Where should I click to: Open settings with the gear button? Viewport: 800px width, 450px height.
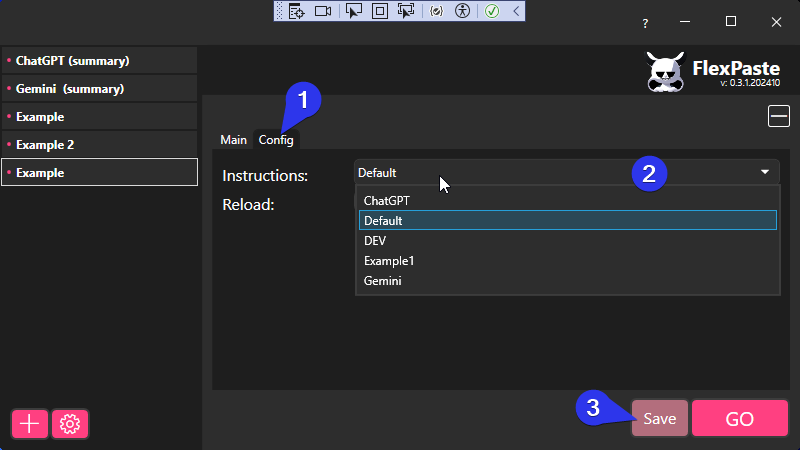click(x=70, y=424)
